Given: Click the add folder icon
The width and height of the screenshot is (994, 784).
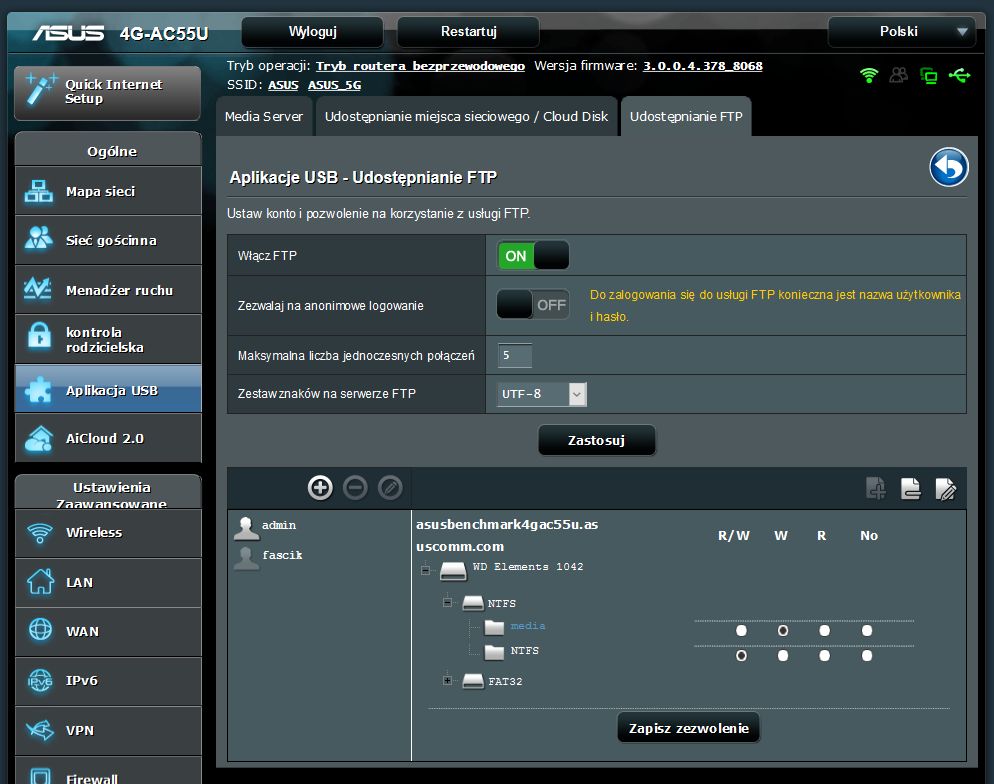Looking at the screenshot, I should (x=876, y=488).
